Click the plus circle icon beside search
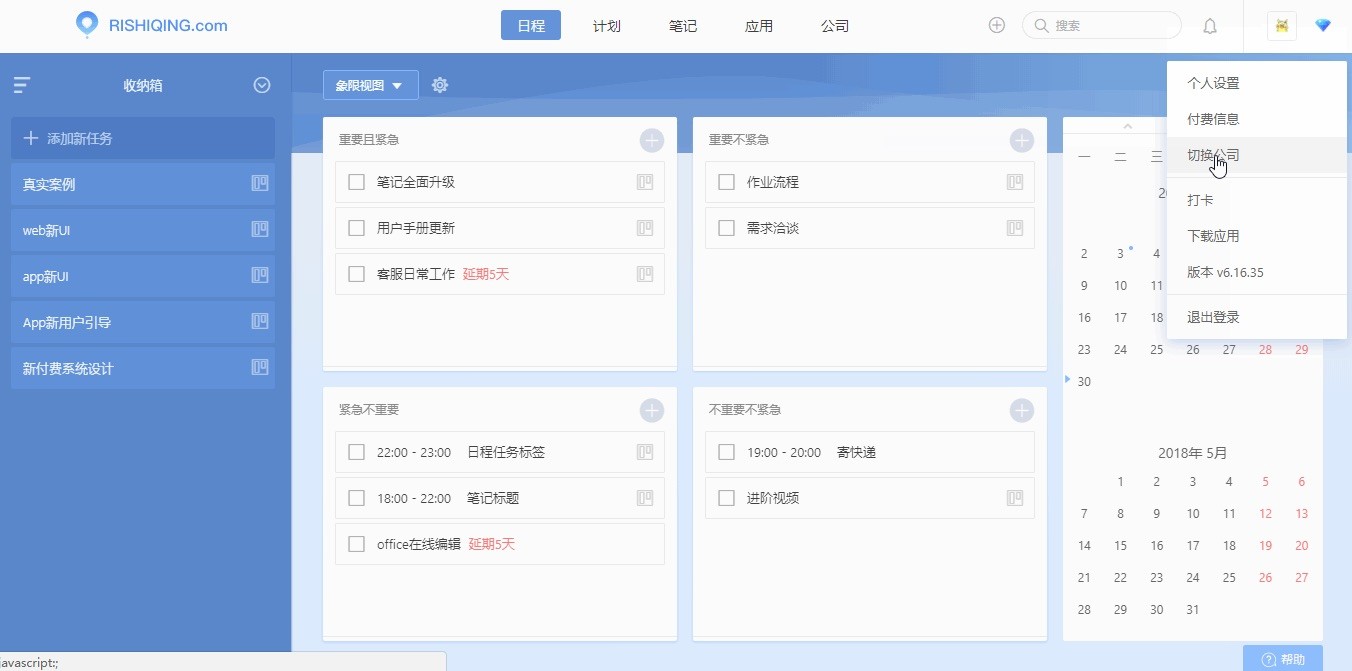Image resolution: width=1352 pixels, height=671 pixels. tap(996, 26)
